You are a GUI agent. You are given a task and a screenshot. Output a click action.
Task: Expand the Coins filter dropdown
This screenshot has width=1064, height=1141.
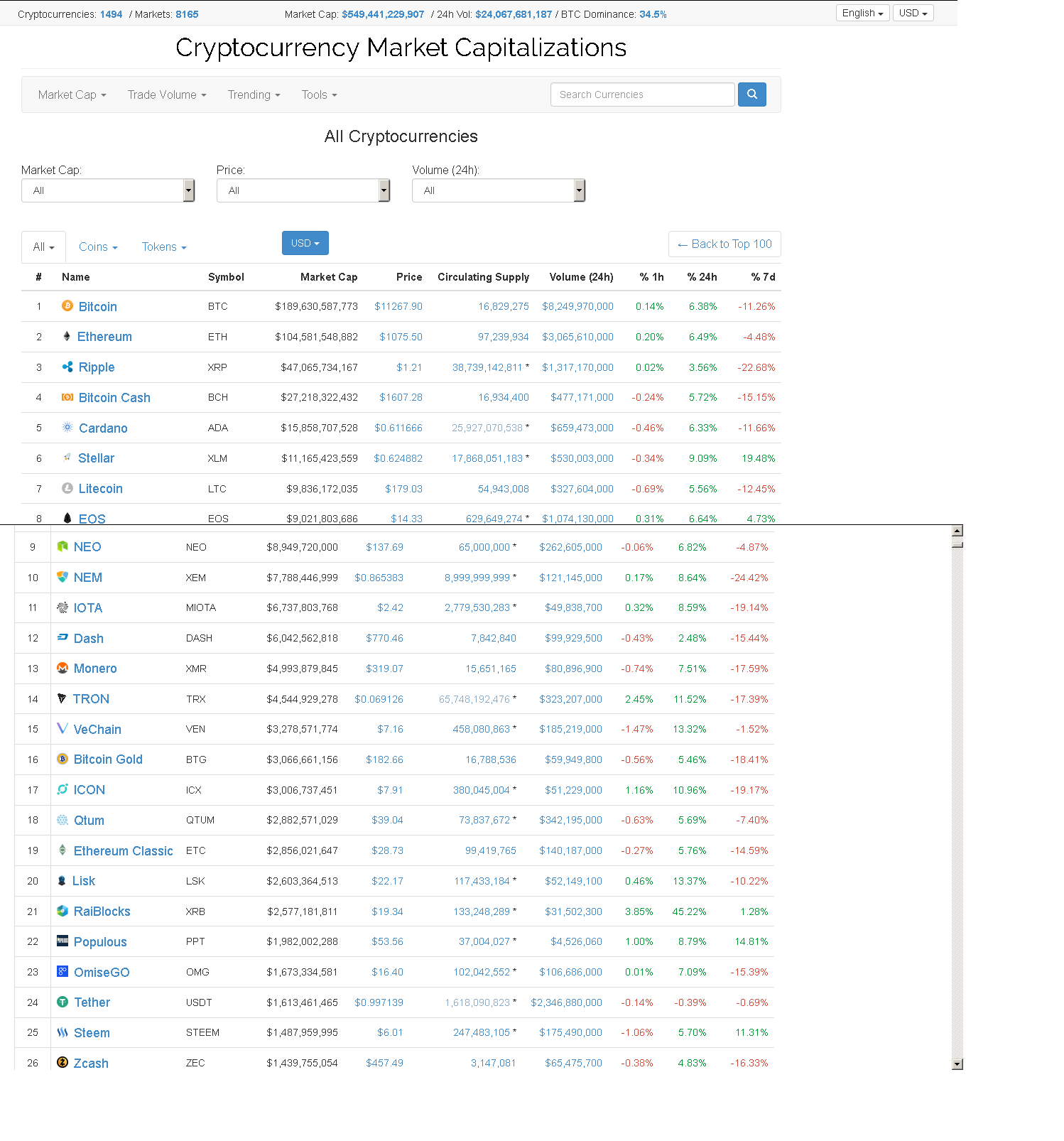click(98, 247)
